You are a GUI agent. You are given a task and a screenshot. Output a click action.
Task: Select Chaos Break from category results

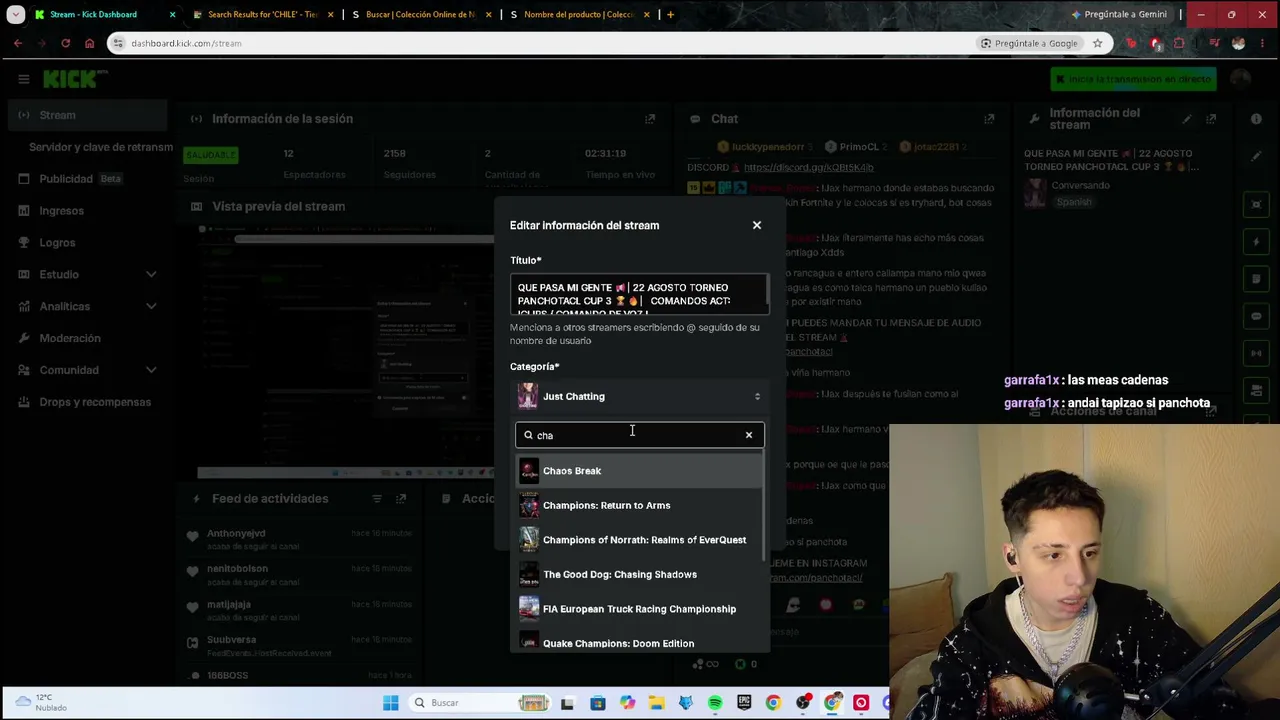pyautogui.click(x=640, y=471)
